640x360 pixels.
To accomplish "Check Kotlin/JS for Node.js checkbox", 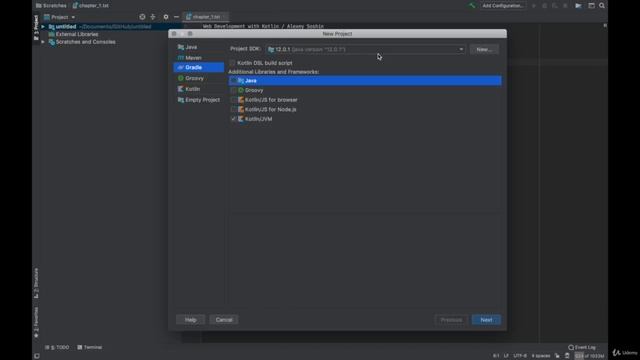I will point(233,109).
